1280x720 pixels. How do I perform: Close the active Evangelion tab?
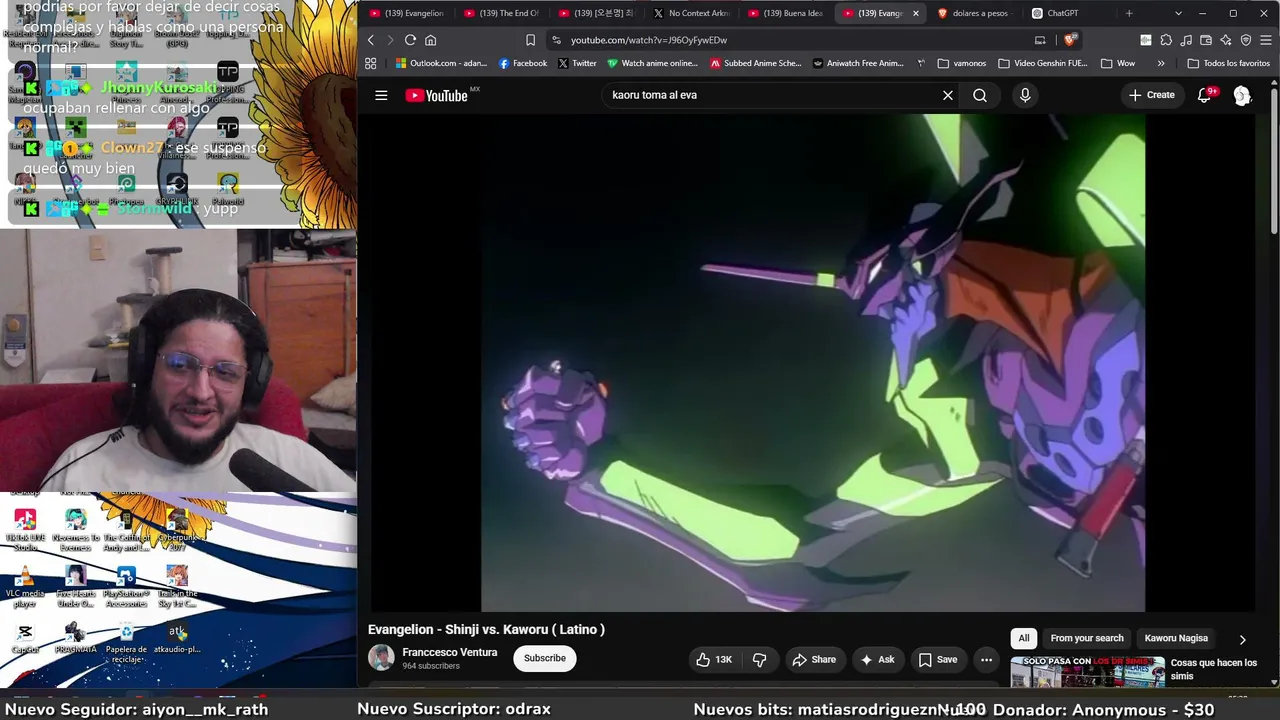pyautogui.click(x=916, y=13)
